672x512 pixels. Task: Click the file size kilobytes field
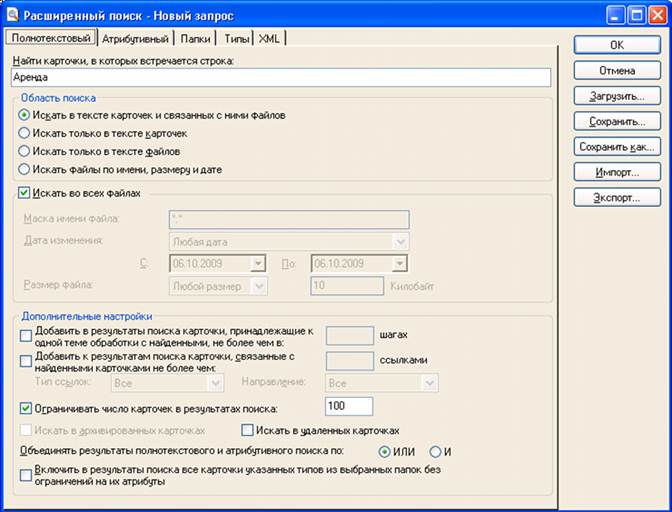(347, 286)
